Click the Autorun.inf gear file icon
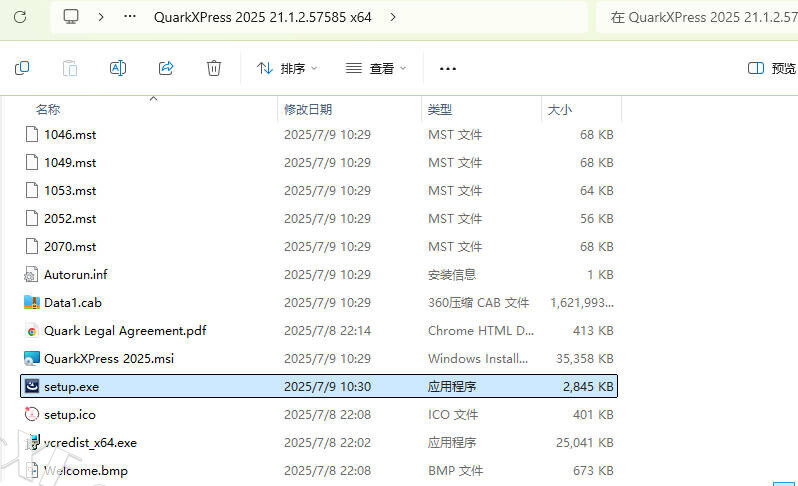 [x=31, y=274]
